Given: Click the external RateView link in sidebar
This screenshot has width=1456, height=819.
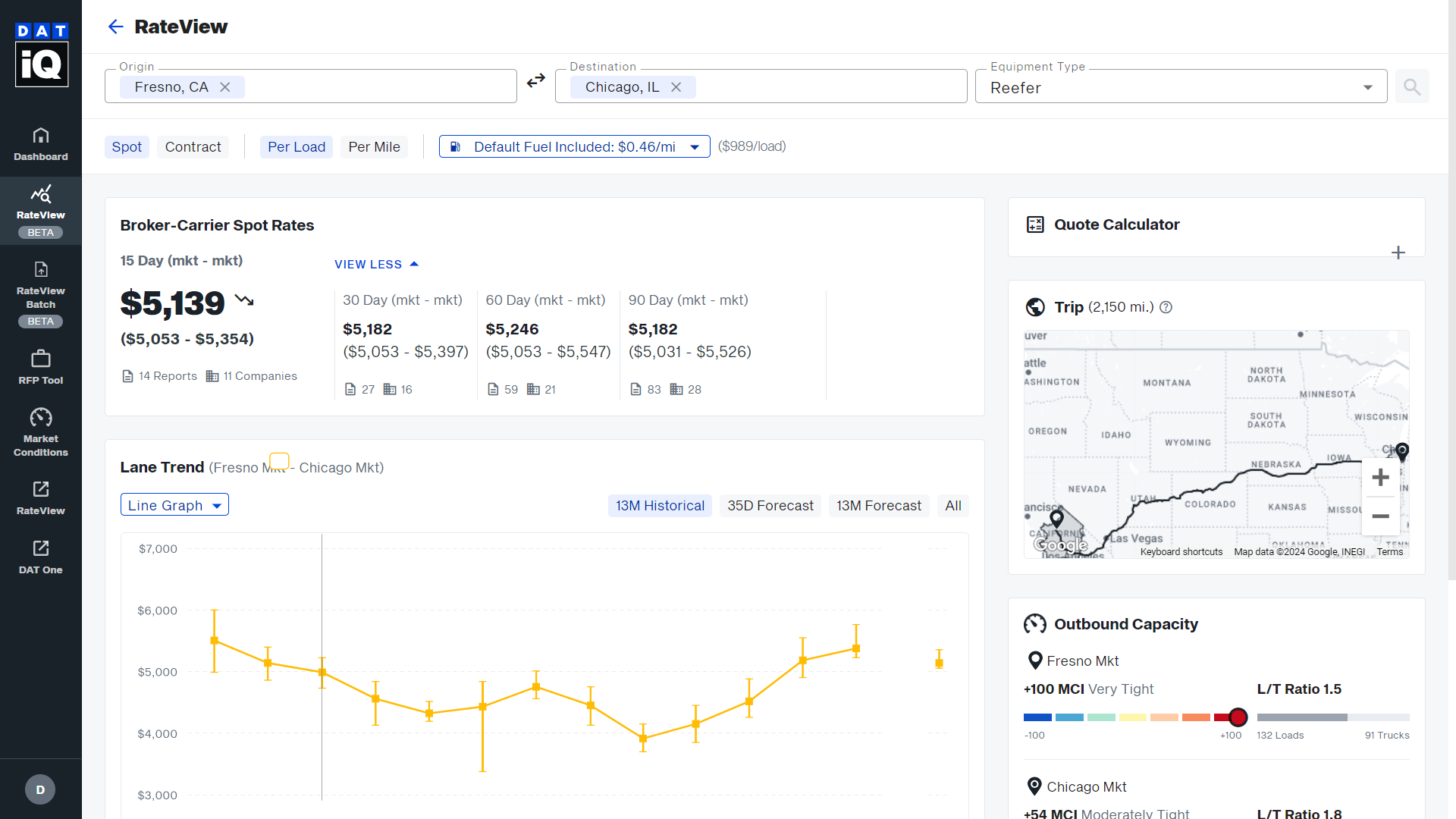Looking at the screenshot, I should click(41, 498).
